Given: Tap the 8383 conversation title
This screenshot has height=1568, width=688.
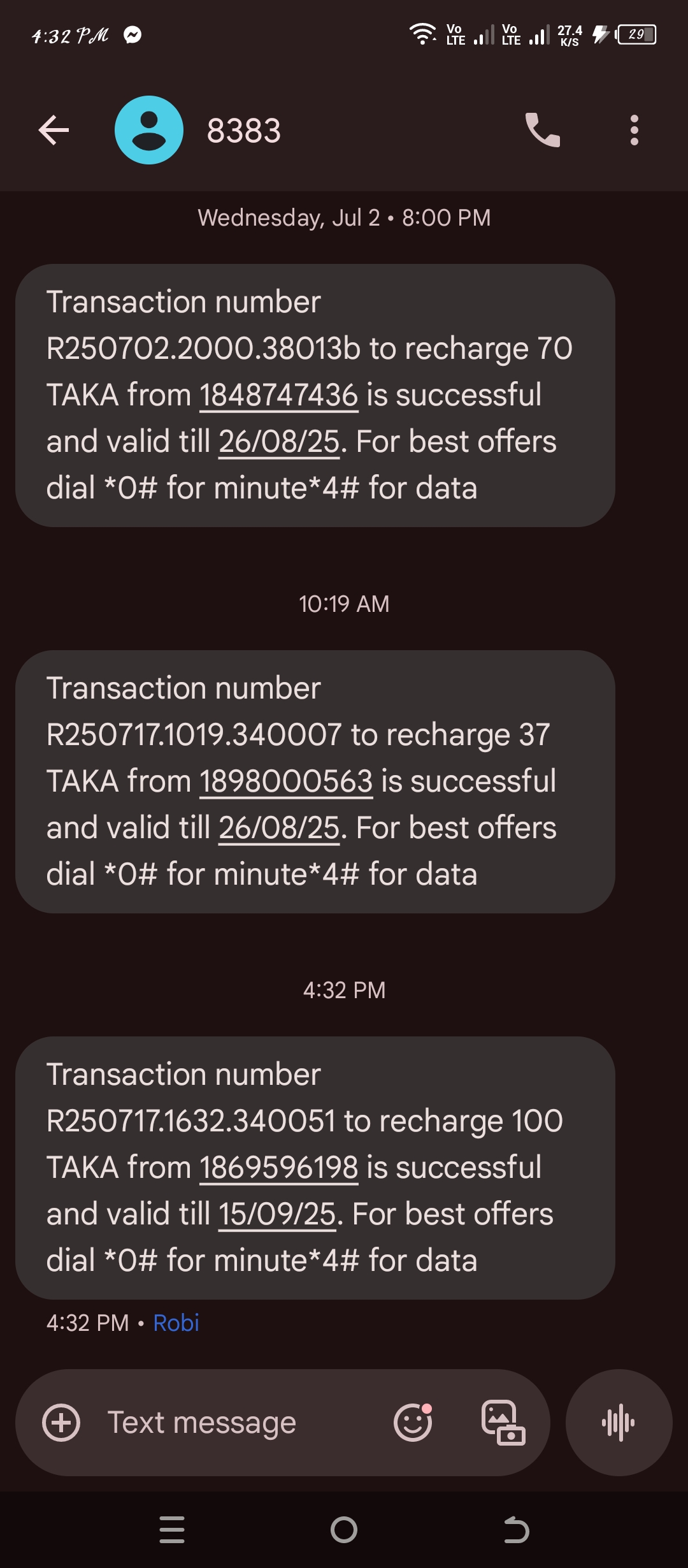Looking at the screenshot, I should pyautogui.click(x=244, y=131).
